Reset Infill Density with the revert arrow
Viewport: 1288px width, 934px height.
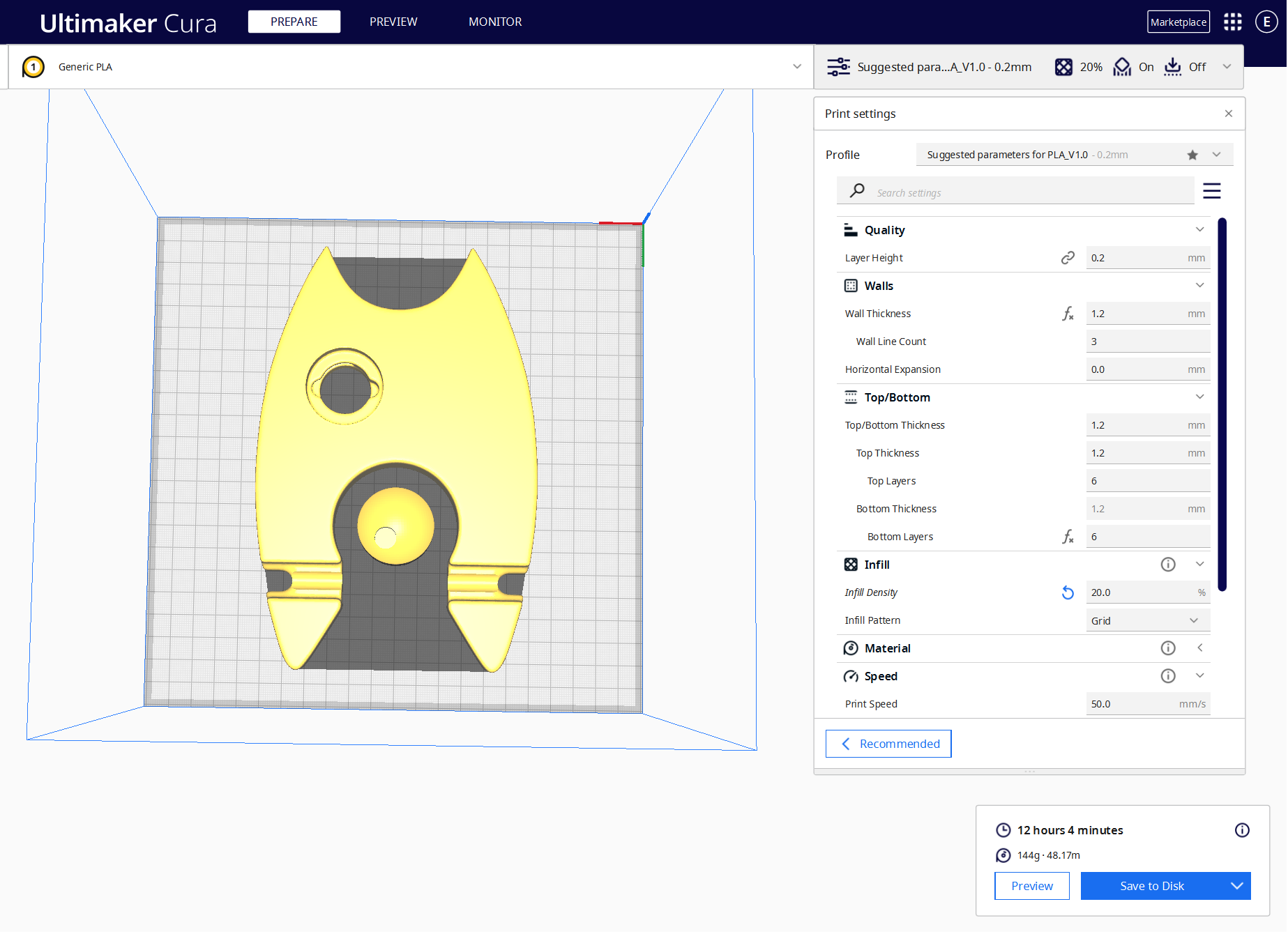pyautogui.click(x=1067, y=592)
